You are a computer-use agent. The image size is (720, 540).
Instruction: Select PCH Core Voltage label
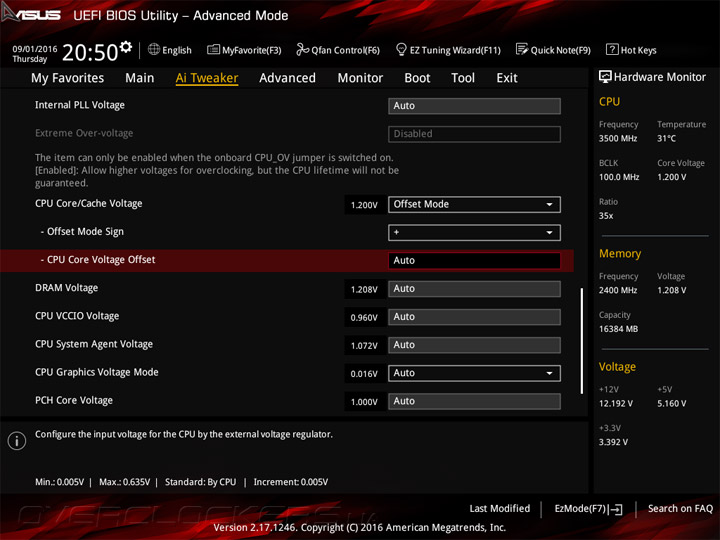point(74,400)
